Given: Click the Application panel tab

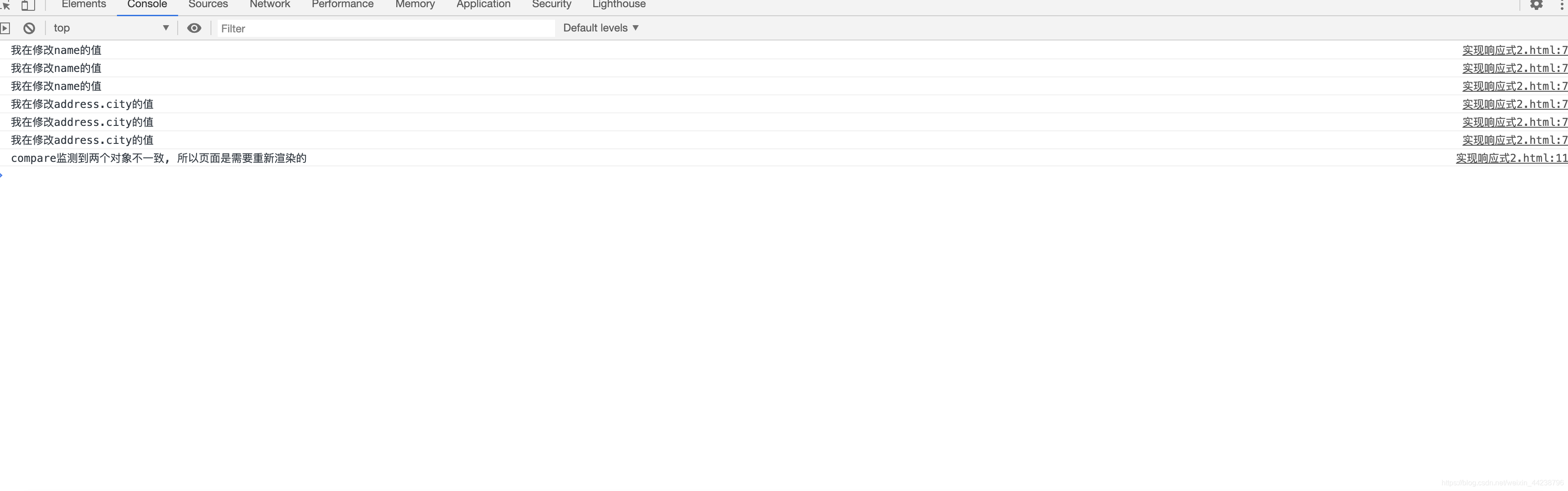Looking at the screenshot, I should [x=485, y=4].
